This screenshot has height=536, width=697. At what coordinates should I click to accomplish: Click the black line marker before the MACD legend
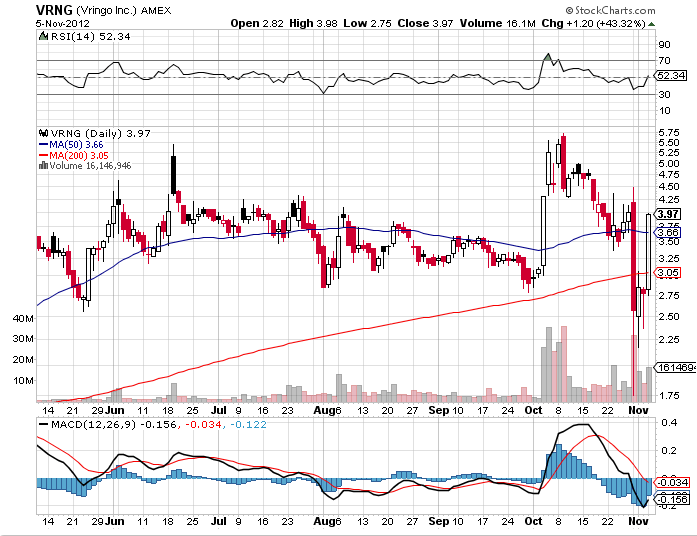tap(44, 424)
